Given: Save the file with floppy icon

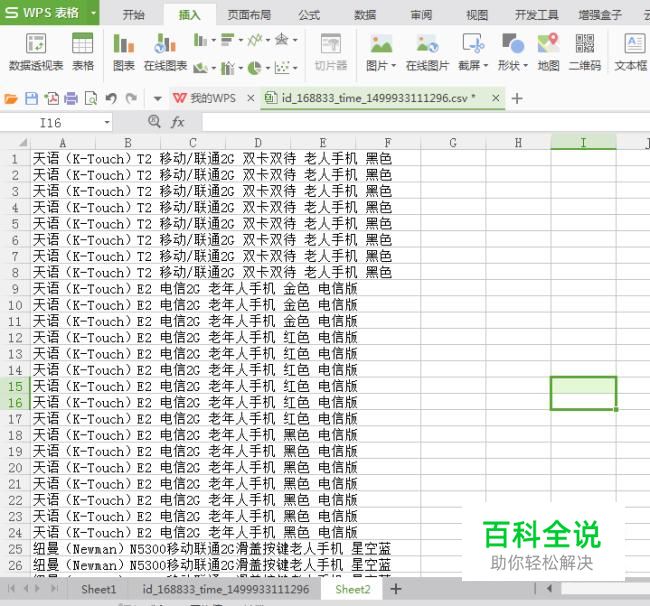Looking at the screenshot, I should pyautogui.click(x=32, y=99).
